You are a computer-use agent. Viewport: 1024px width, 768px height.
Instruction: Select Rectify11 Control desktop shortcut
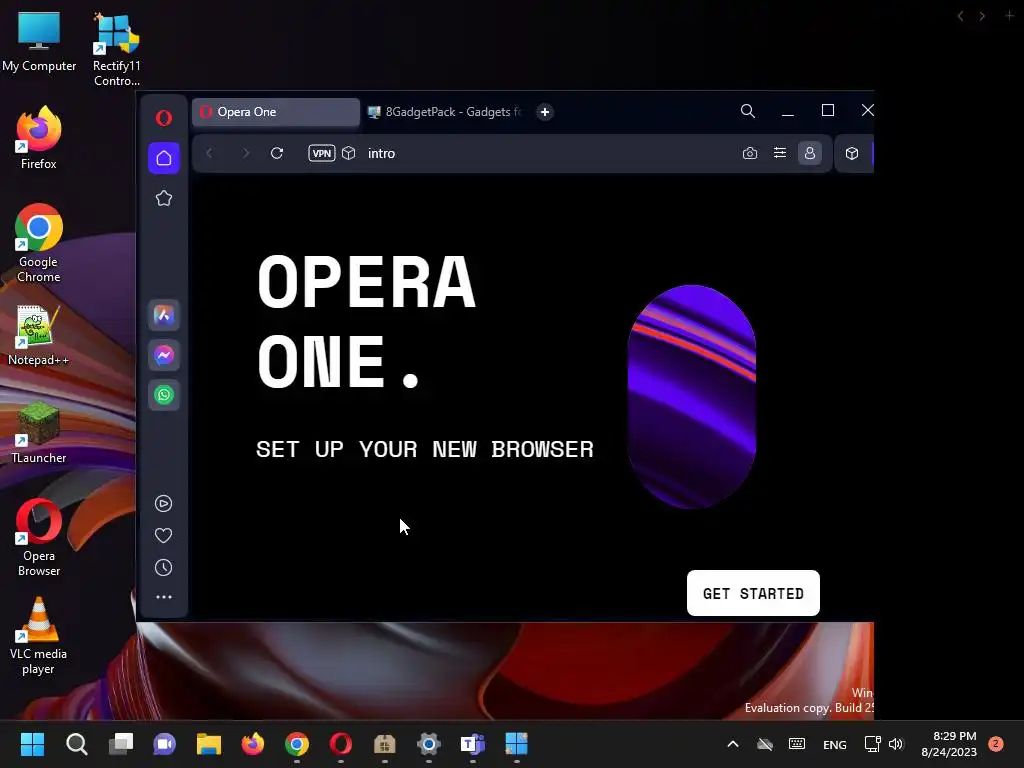(x=116, y=50)
